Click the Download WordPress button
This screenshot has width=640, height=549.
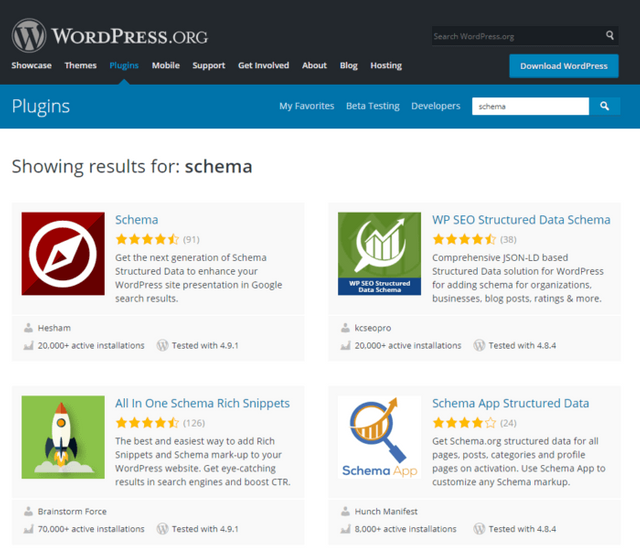(564, 66)
